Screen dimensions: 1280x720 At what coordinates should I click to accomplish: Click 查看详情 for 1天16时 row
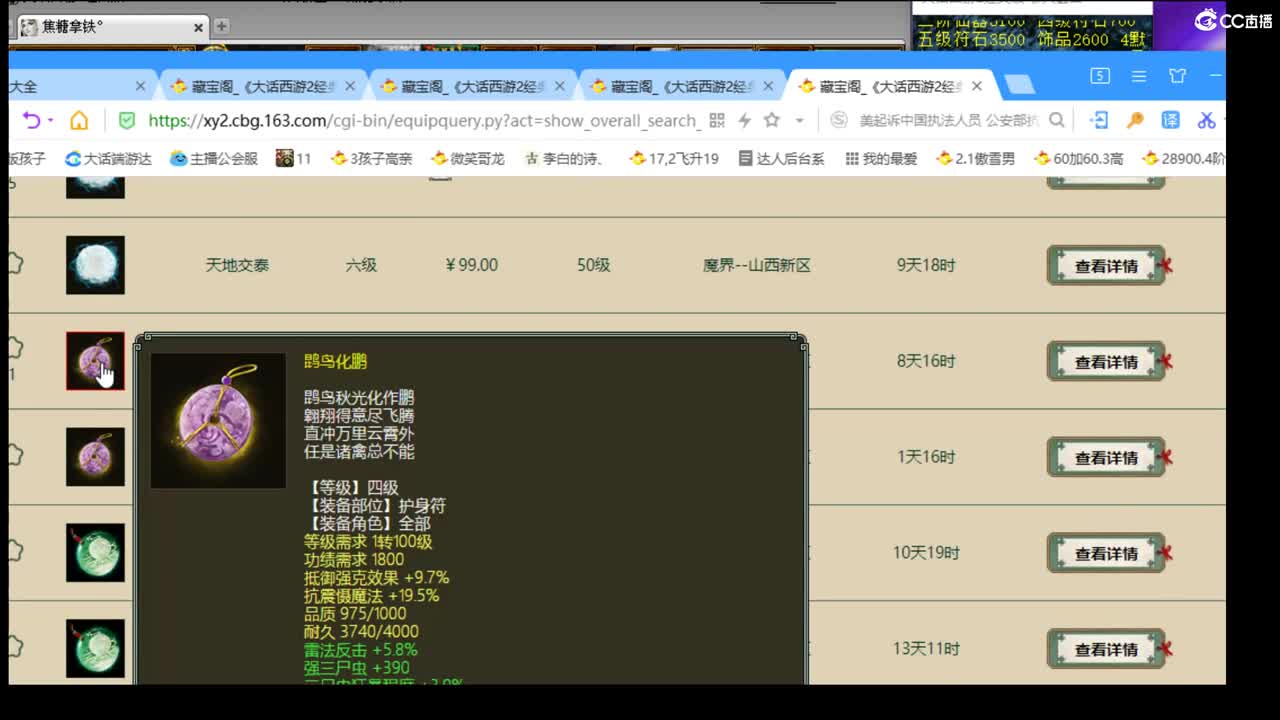click(x=1106, y=458)
